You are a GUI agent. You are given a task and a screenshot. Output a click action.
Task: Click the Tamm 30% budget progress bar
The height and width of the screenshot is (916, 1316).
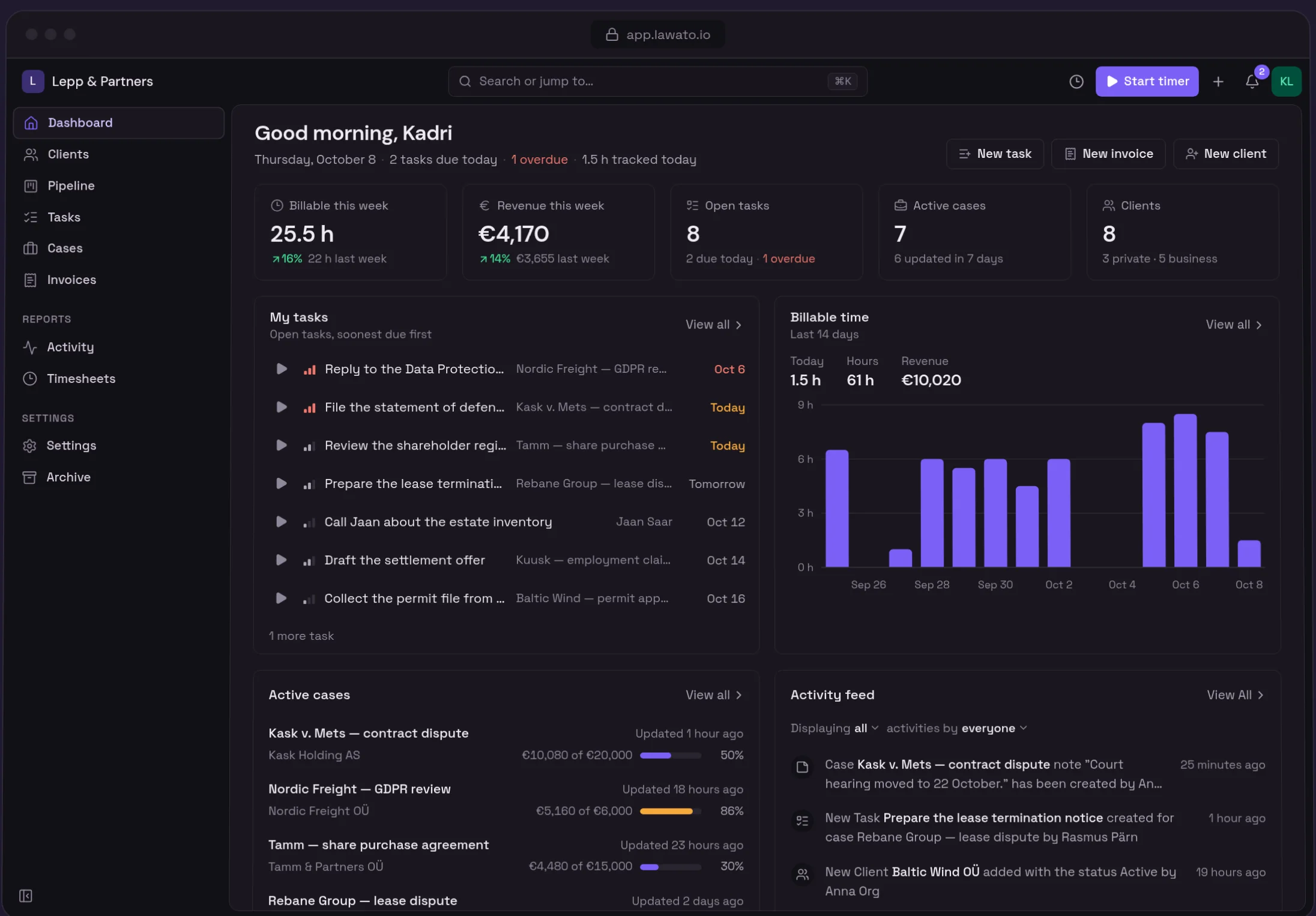[x=671, y=867]
